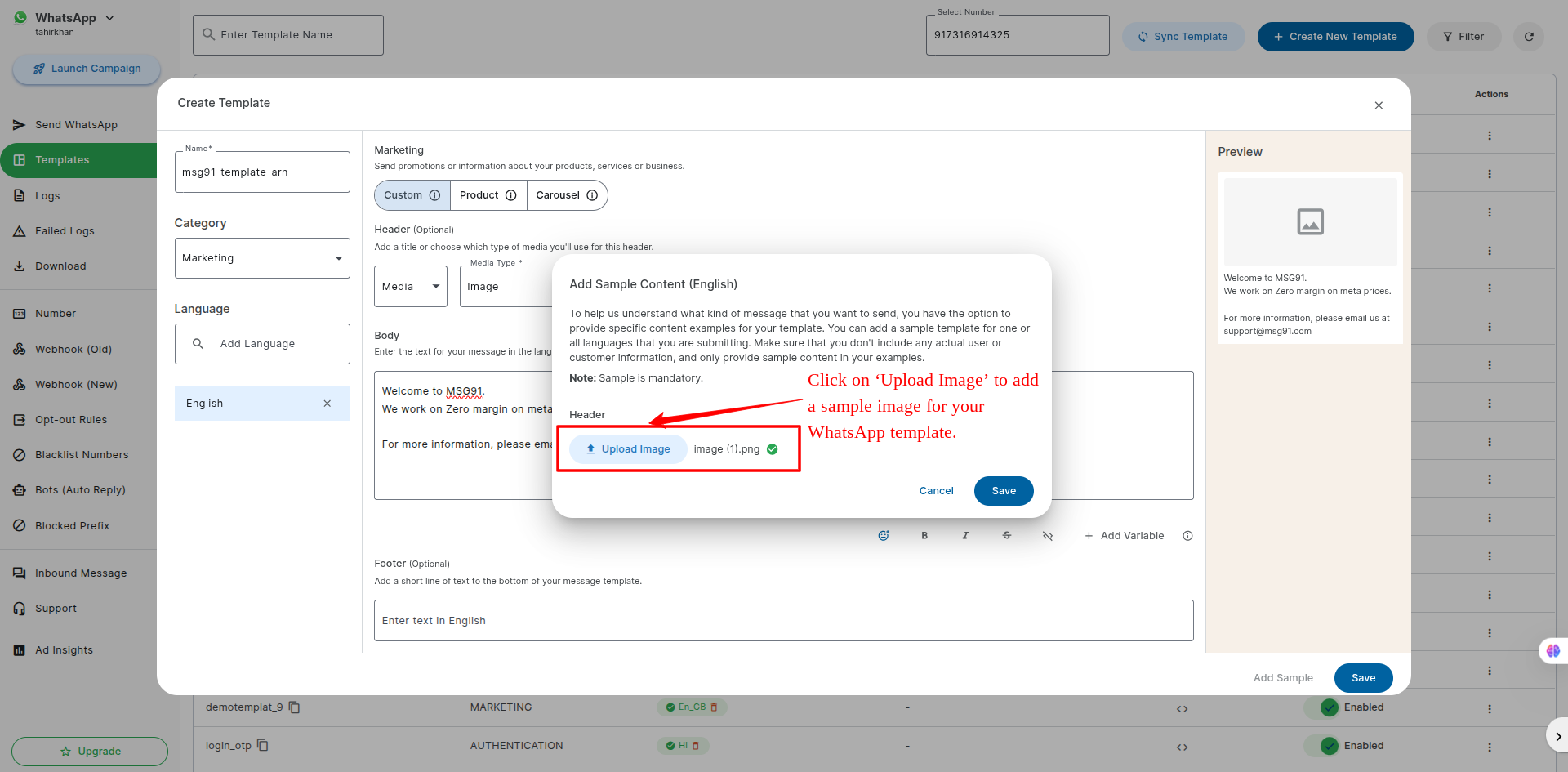Open actions menu for login_otp row
The height and width of the screenshot is (772, 1568).
[1490, 747]
